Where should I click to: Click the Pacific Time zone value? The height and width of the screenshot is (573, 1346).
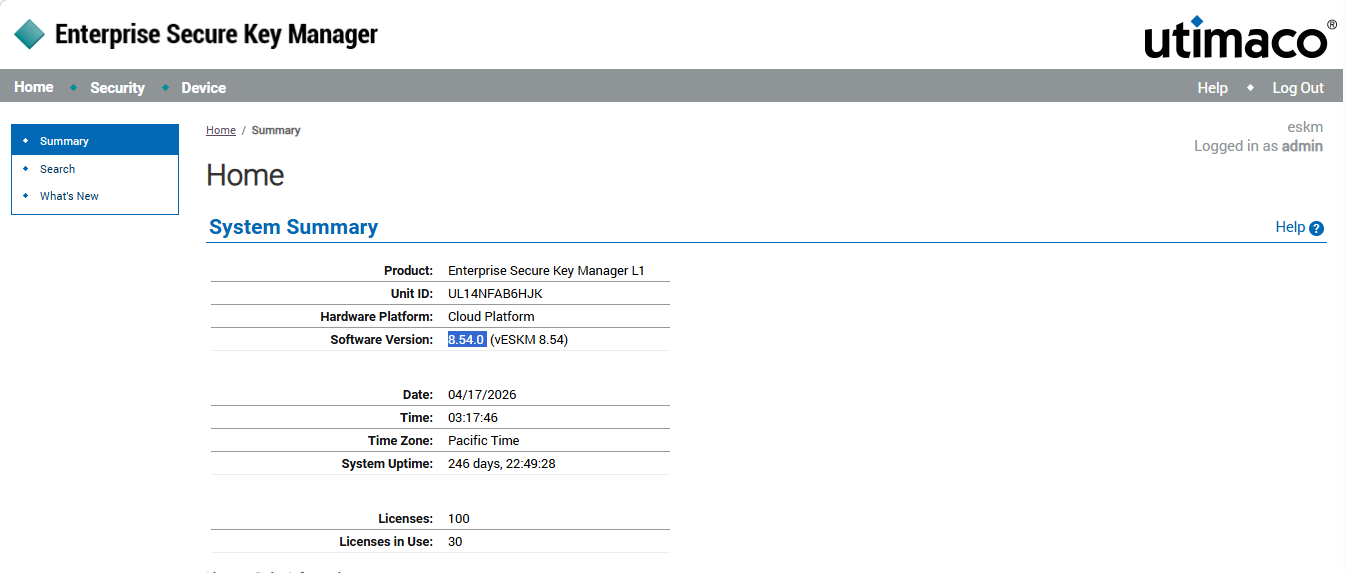[484, 441]
